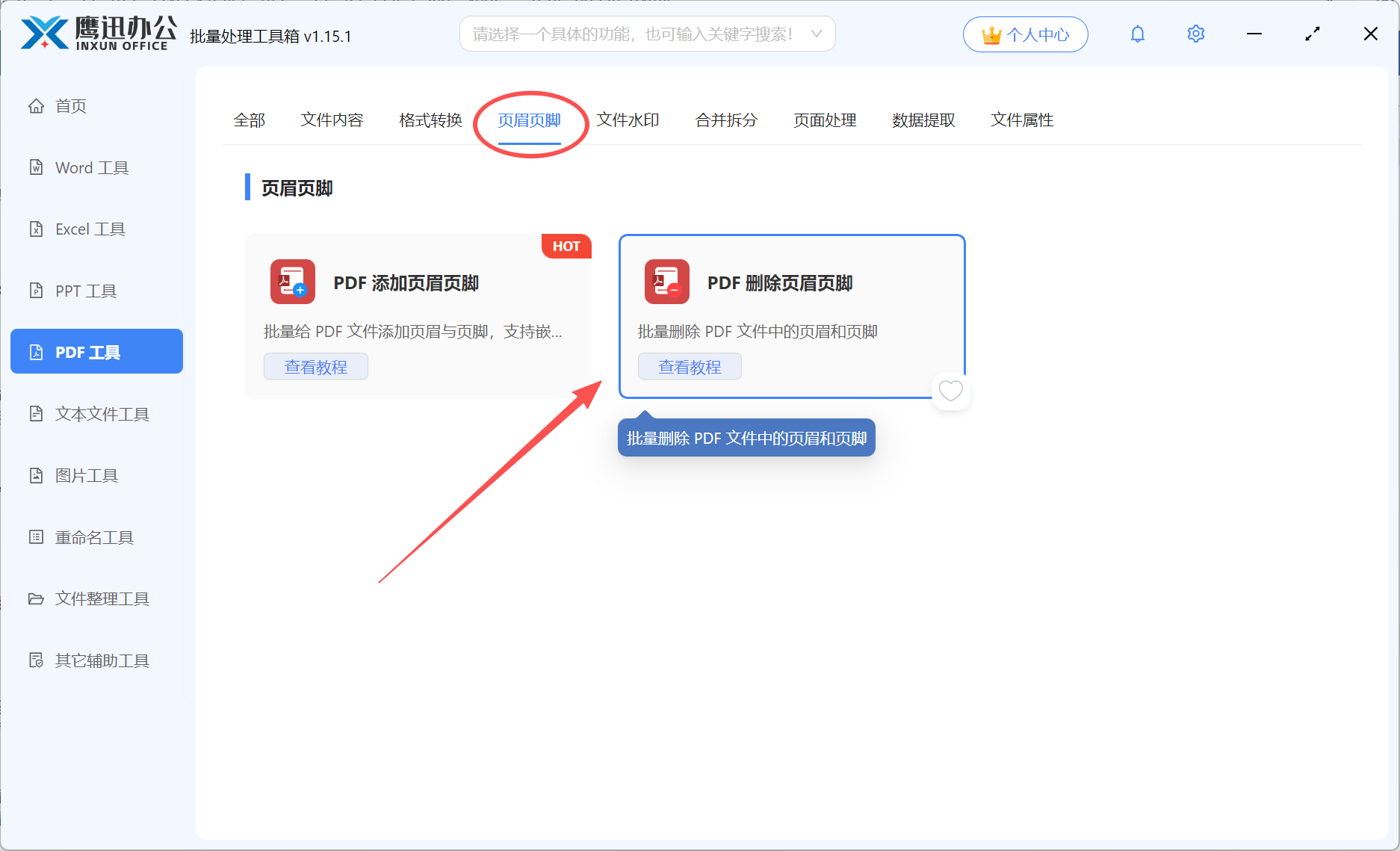This screenshot has width=1400, height=851.
Task: Open 其它辅助工具 in the sidebar
Action: (96, 660)
